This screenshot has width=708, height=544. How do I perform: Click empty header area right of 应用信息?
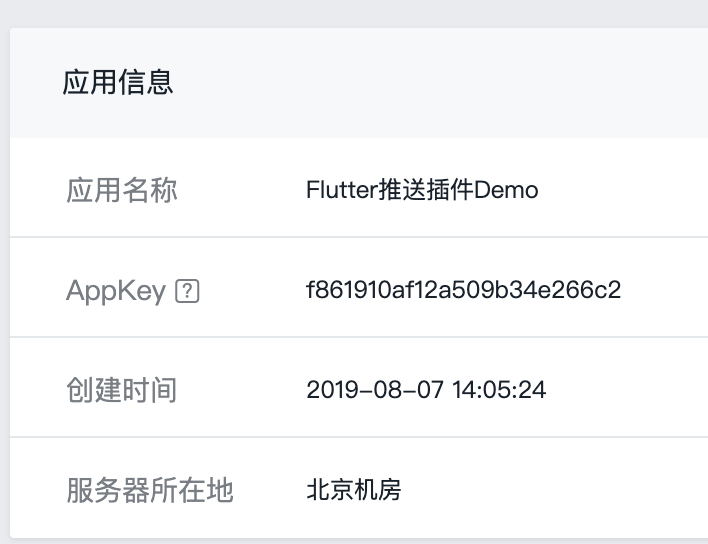[442, 83]
